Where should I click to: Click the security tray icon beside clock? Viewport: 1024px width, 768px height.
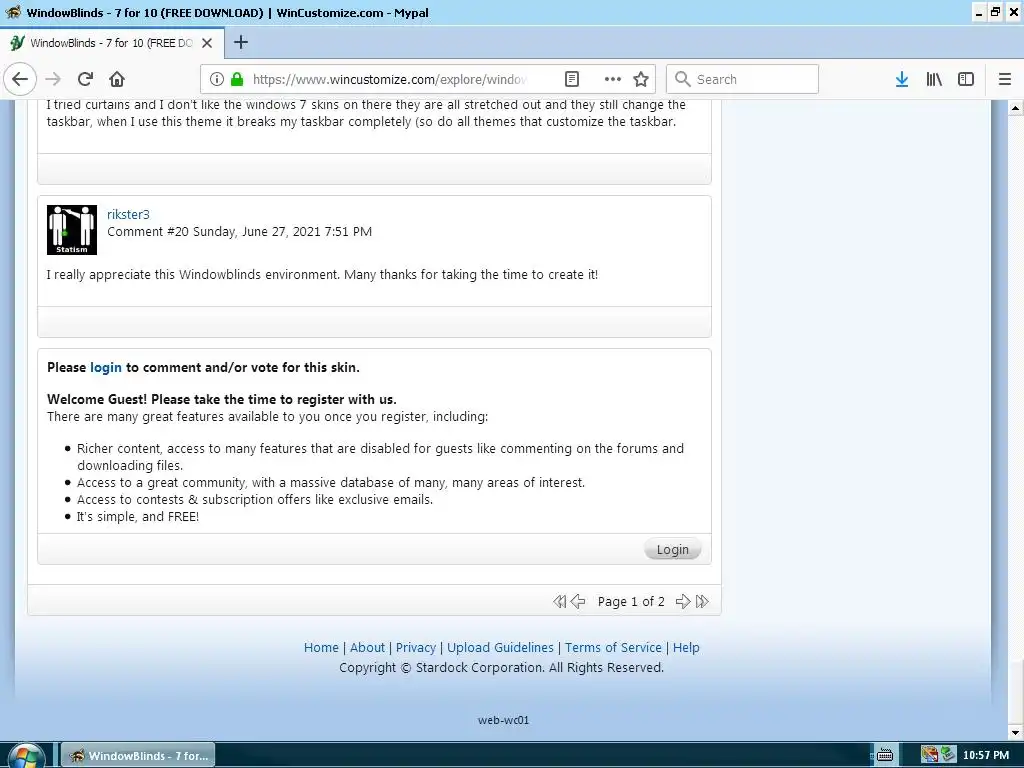click(948, 755)
